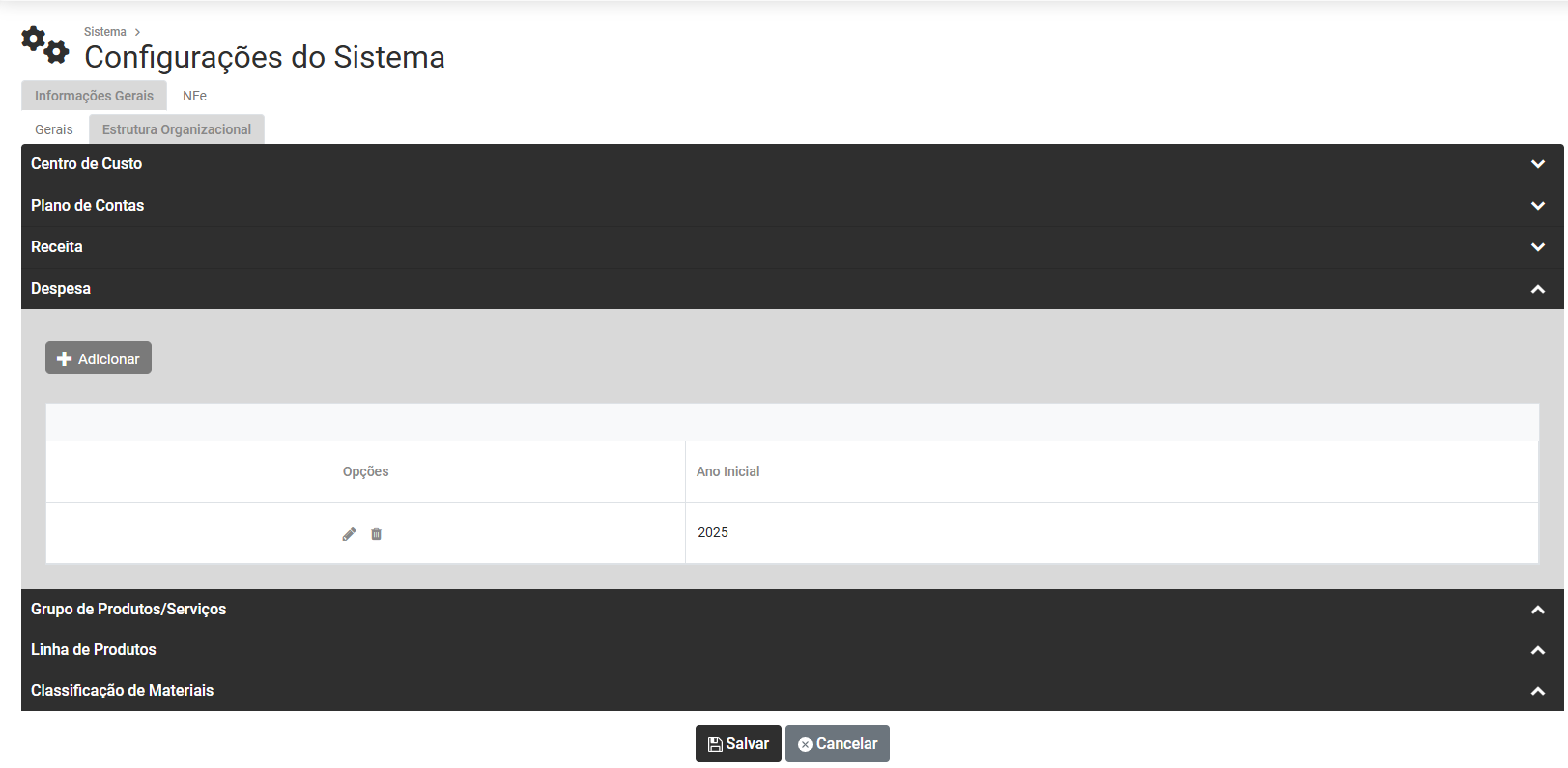Expand the Centro de Custo section chevron
1568x768 pixels.
click(1537, 164)
